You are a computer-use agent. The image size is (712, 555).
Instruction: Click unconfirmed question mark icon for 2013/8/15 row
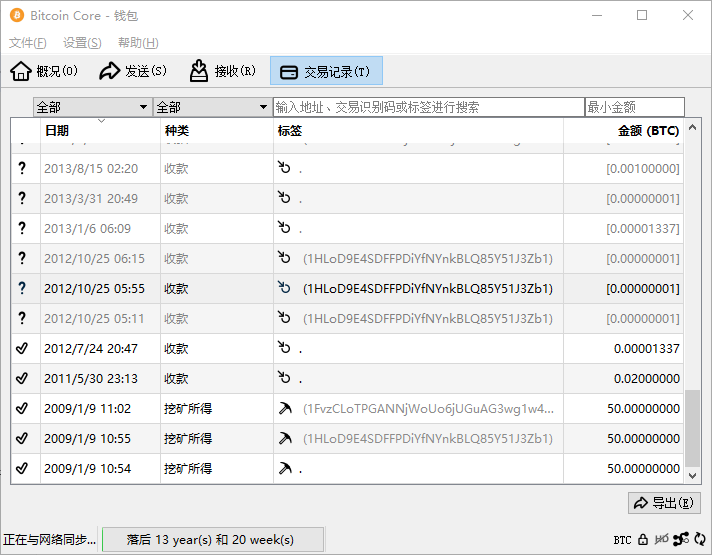click(22, 169)
